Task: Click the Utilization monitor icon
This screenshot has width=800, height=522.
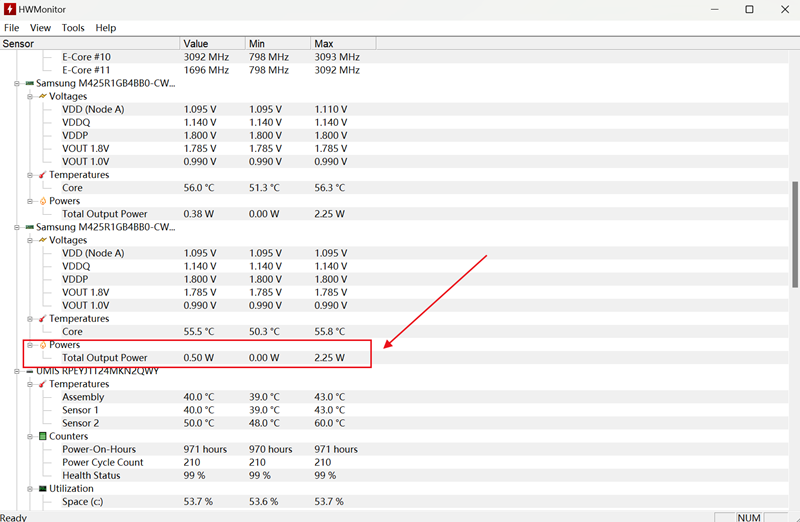Action: pyautogui.click(x=43, y=489)
